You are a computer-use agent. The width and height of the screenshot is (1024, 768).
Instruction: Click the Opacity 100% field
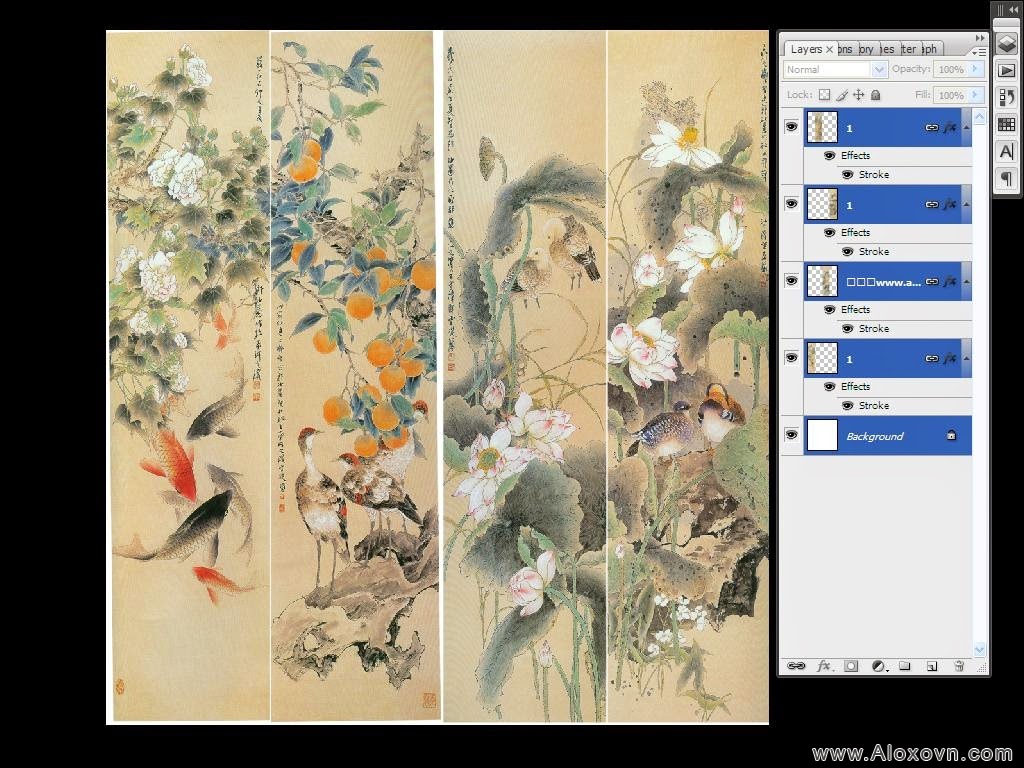click(951, 69)
